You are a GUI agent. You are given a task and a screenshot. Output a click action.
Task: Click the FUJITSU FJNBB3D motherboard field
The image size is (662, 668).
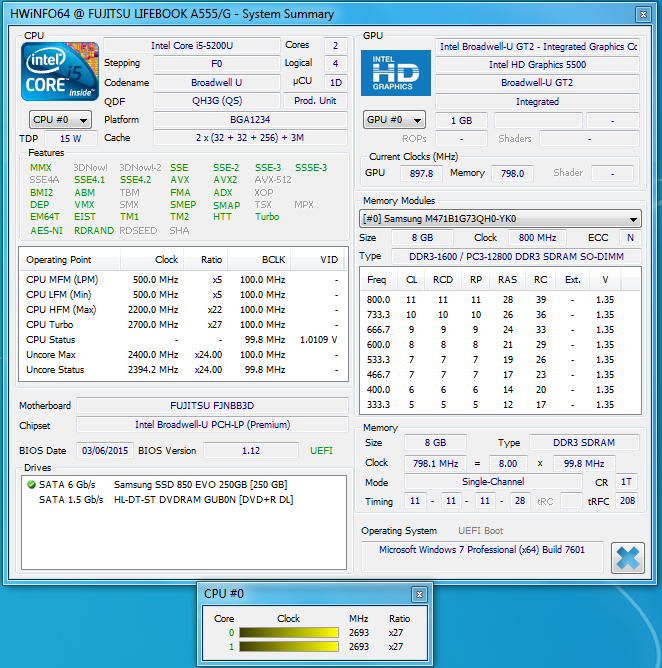tap(212, 406)
